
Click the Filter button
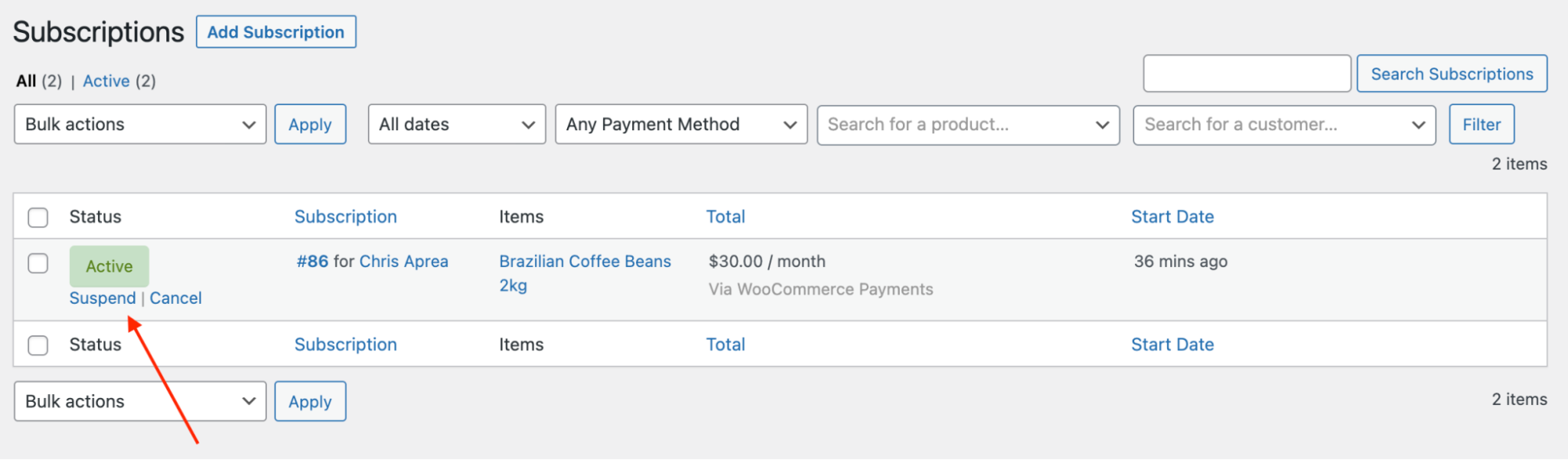click(1481, 124)
